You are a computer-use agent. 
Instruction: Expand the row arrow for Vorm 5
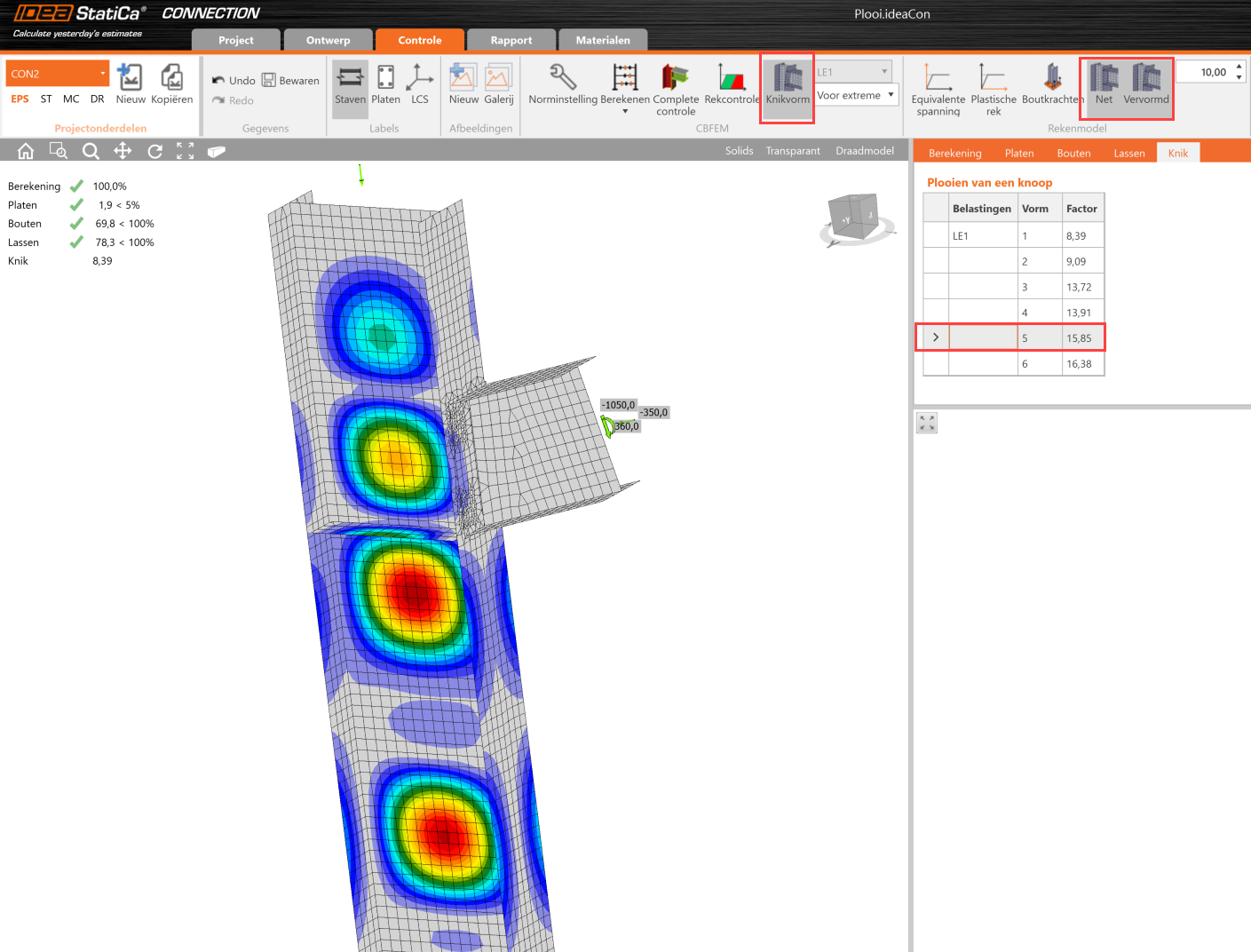tap(936, 337)
